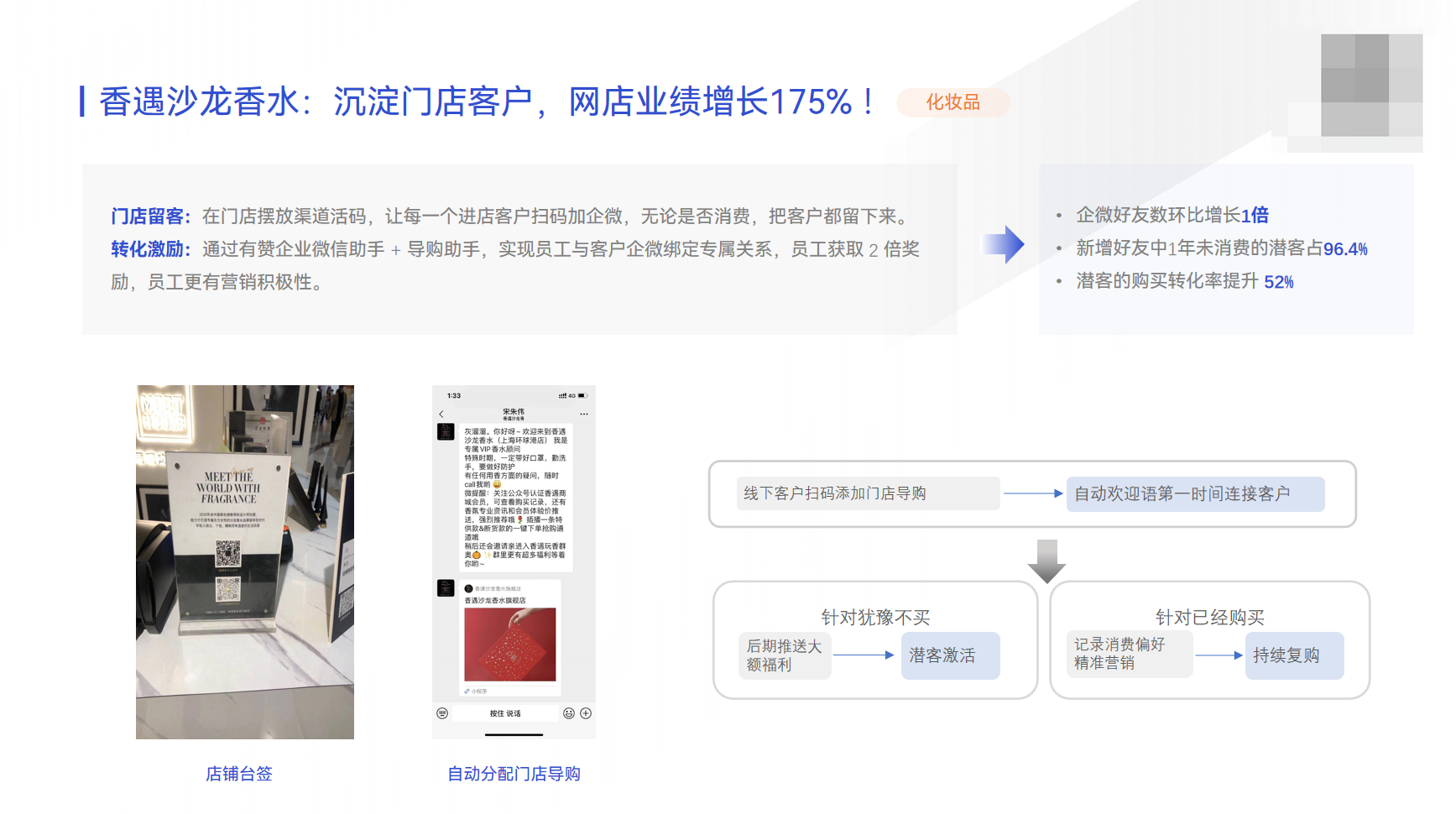This screenshot has height=814, width=1456.
Task: Open the emoji smiley icon in chat bar
Action: click(569, 713)
